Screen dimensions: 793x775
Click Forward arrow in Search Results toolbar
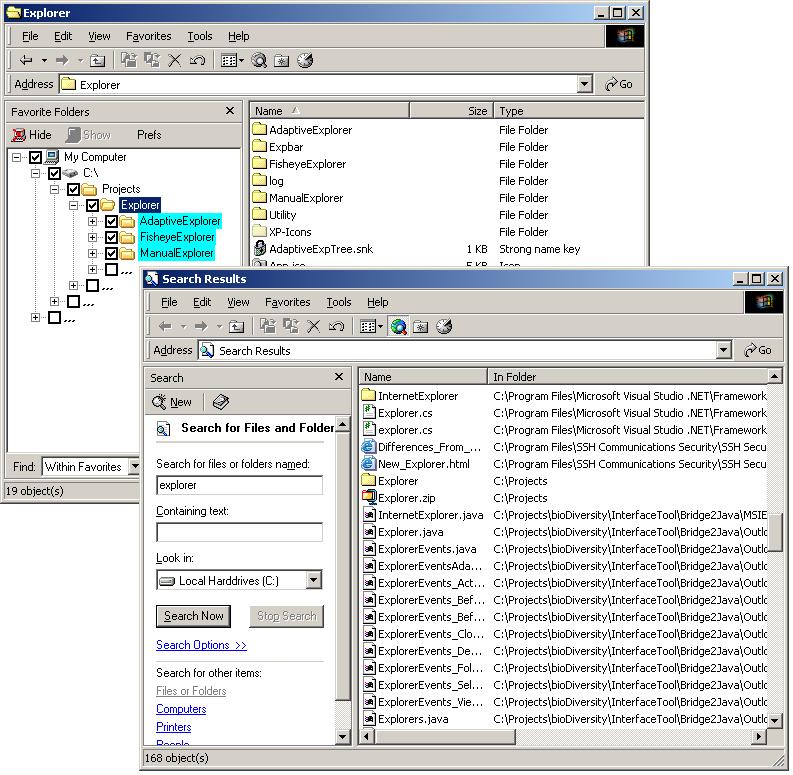(x=201, y=326)
